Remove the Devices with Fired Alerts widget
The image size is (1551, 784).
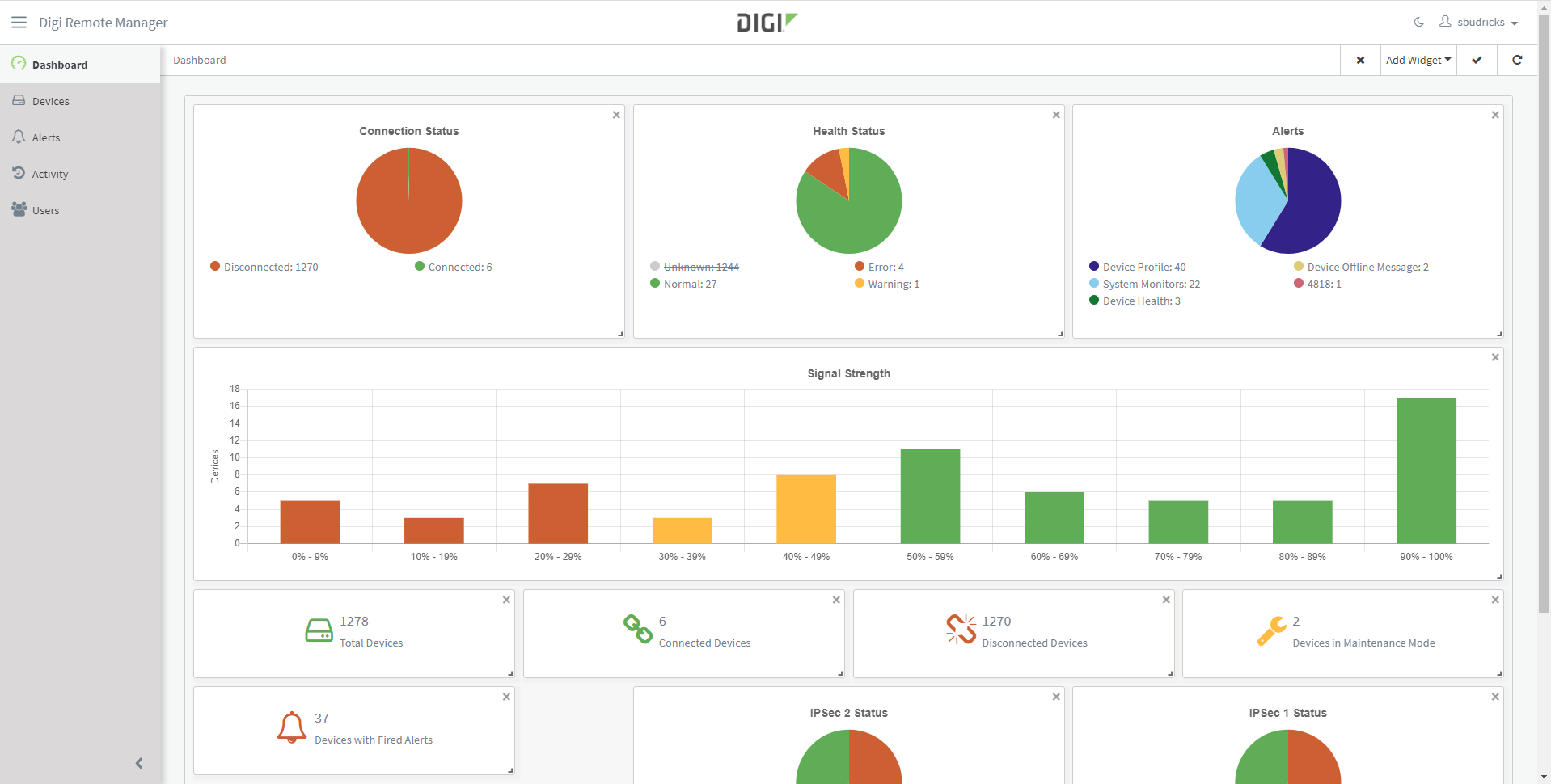coord(506,697)
